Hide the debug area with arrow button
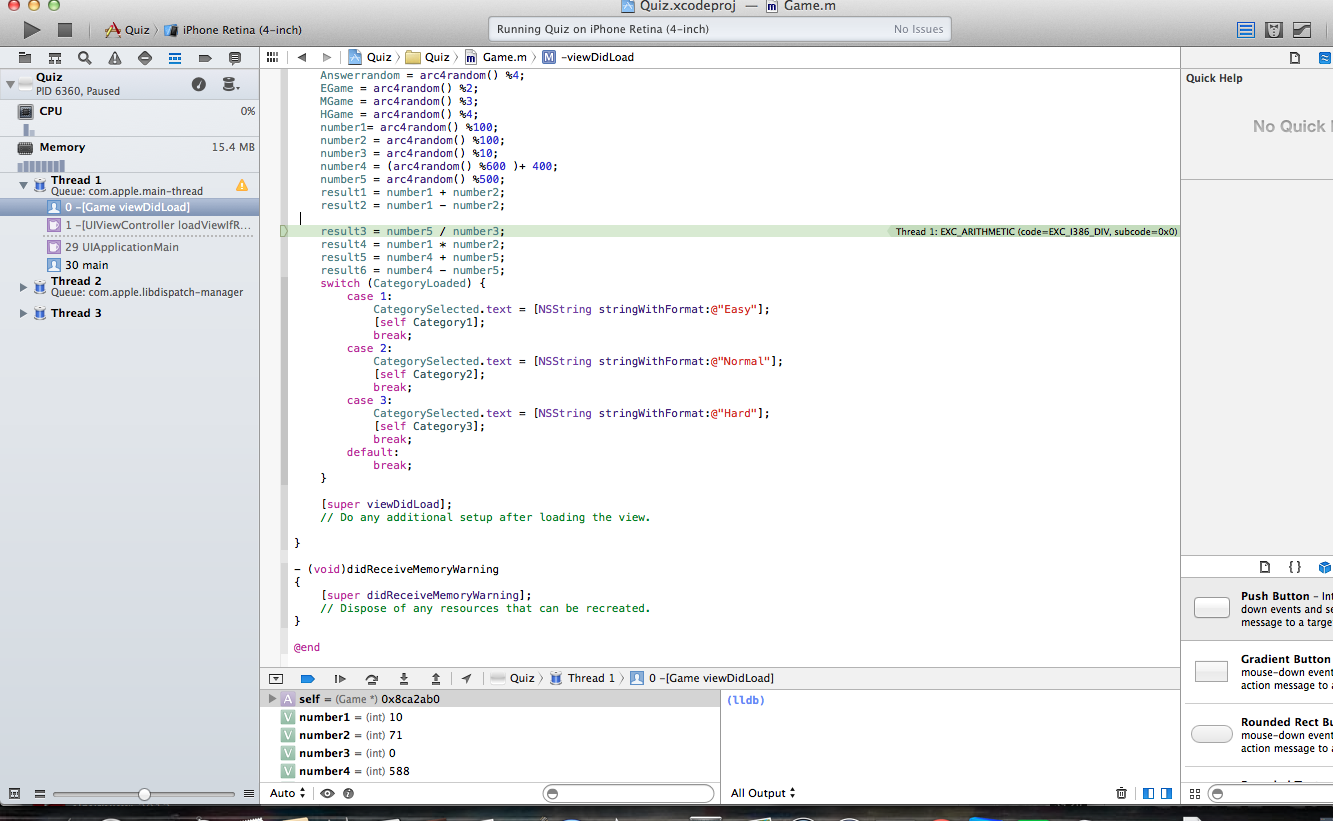Viewport: 1333px width, 821px height. coord(276,678)
